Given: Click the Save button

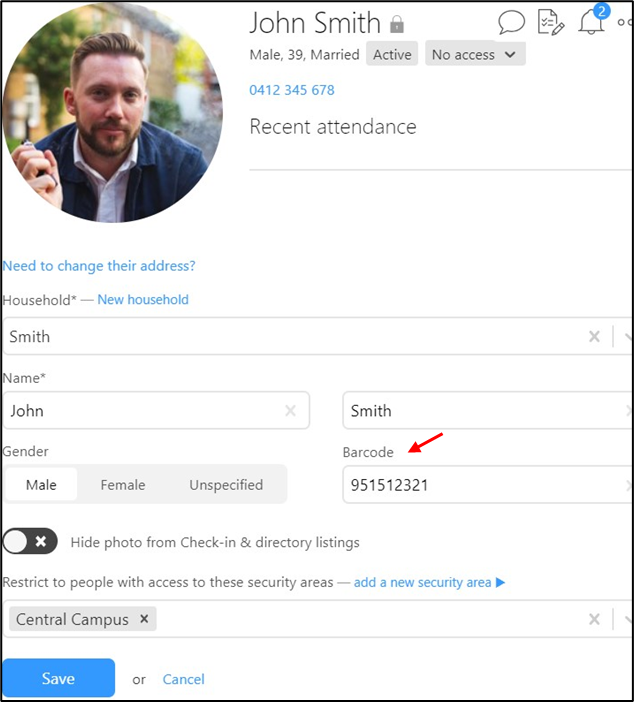Looking at the screenshot, I should pyautogui.click(x=58, y=678).
